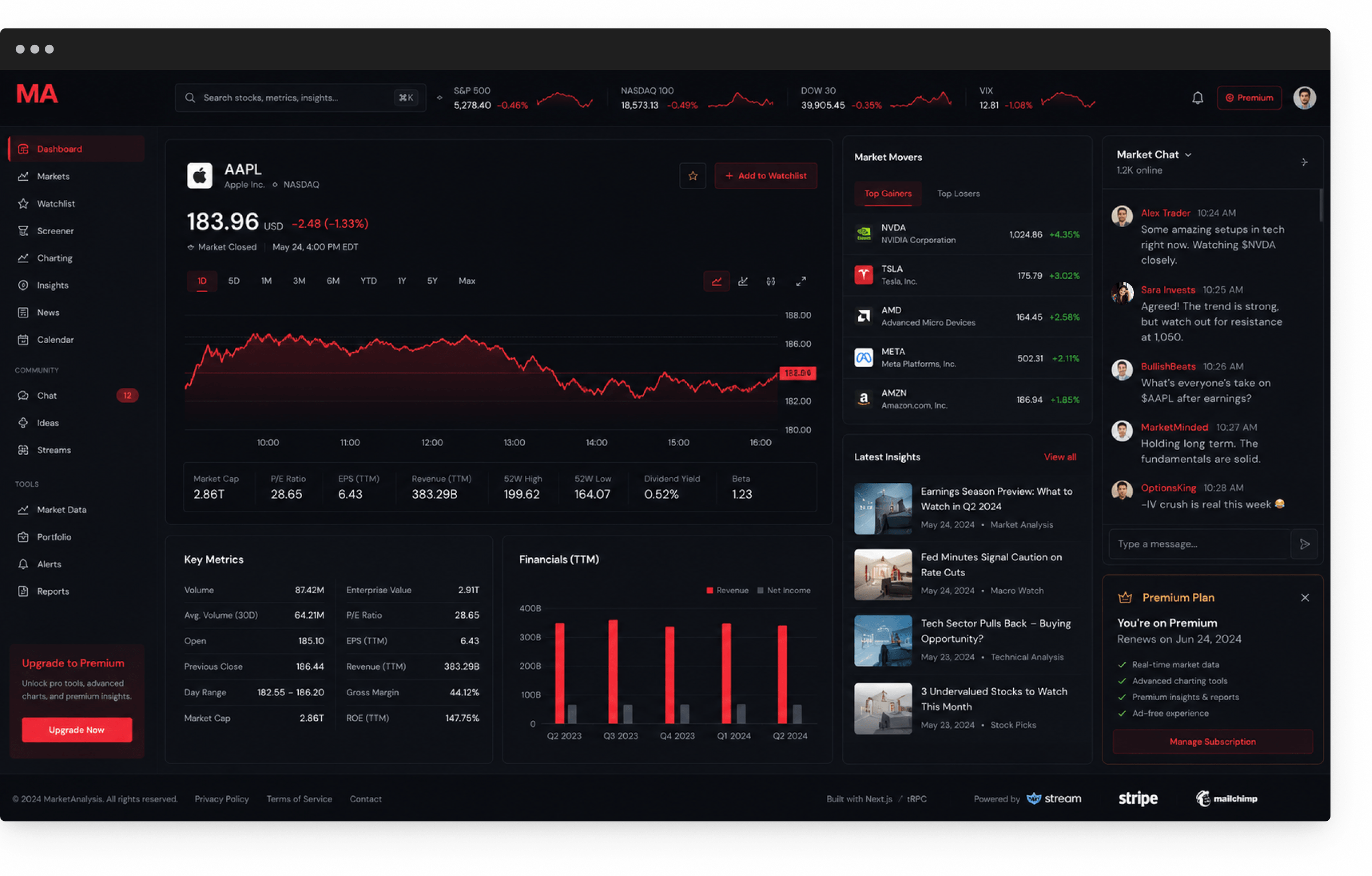This screenshot has width=1372, height=876.
Task: Open Reports under Tools
Action: (77, 592)
